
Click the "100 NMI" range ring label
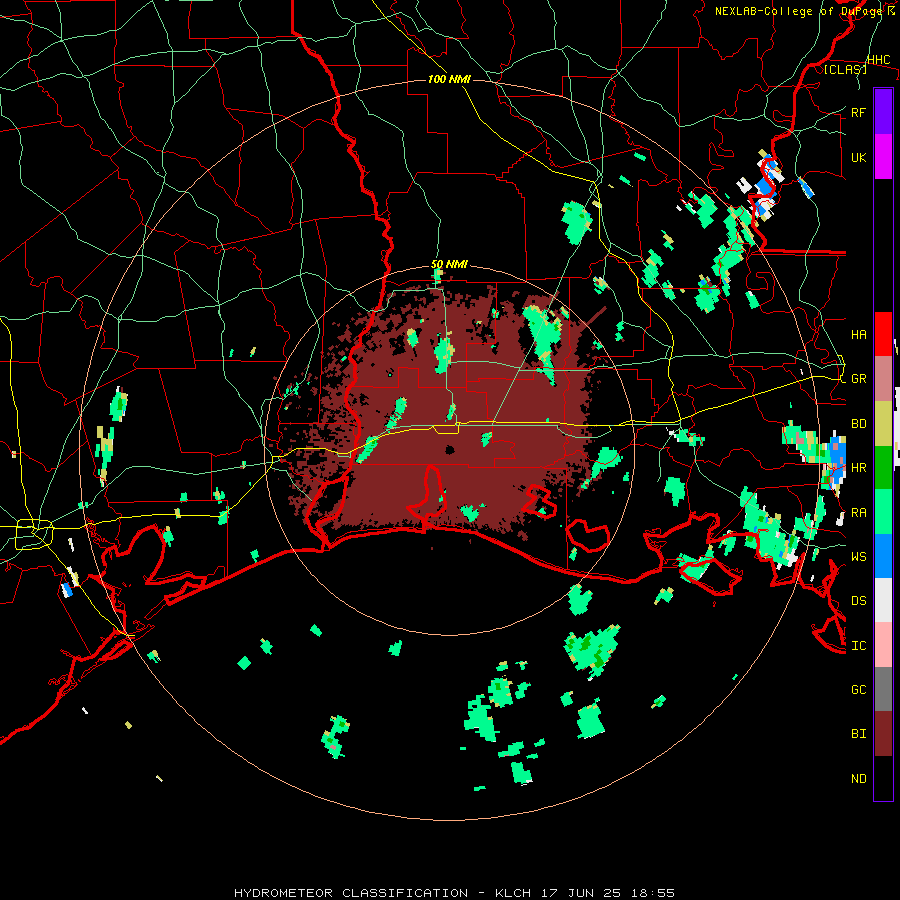449,79
